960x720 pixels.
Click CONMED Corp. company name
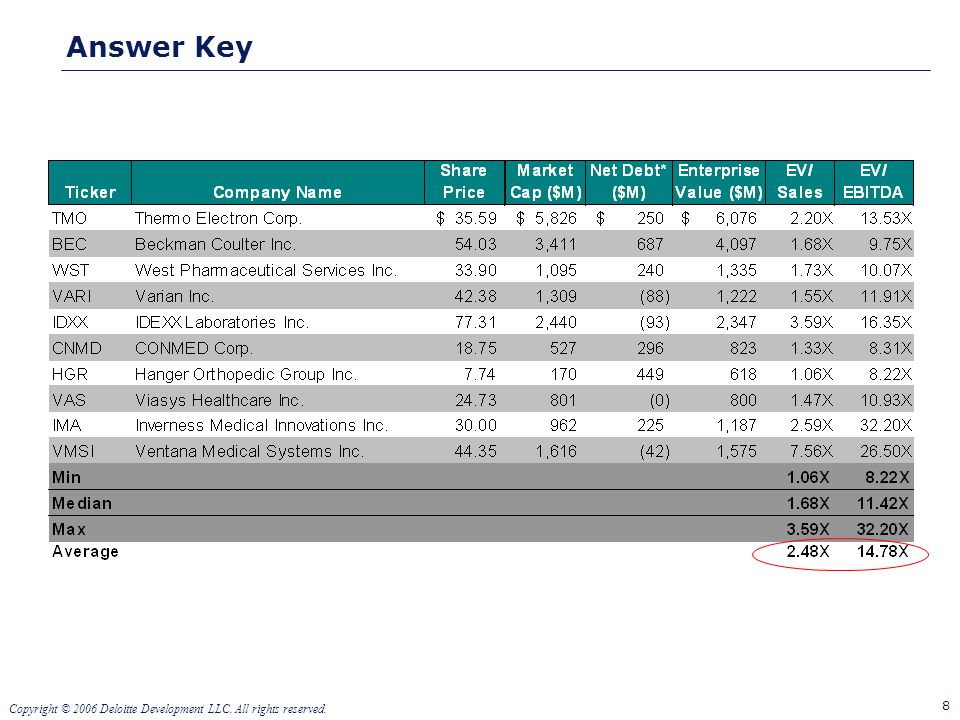(x=194, y=348)
